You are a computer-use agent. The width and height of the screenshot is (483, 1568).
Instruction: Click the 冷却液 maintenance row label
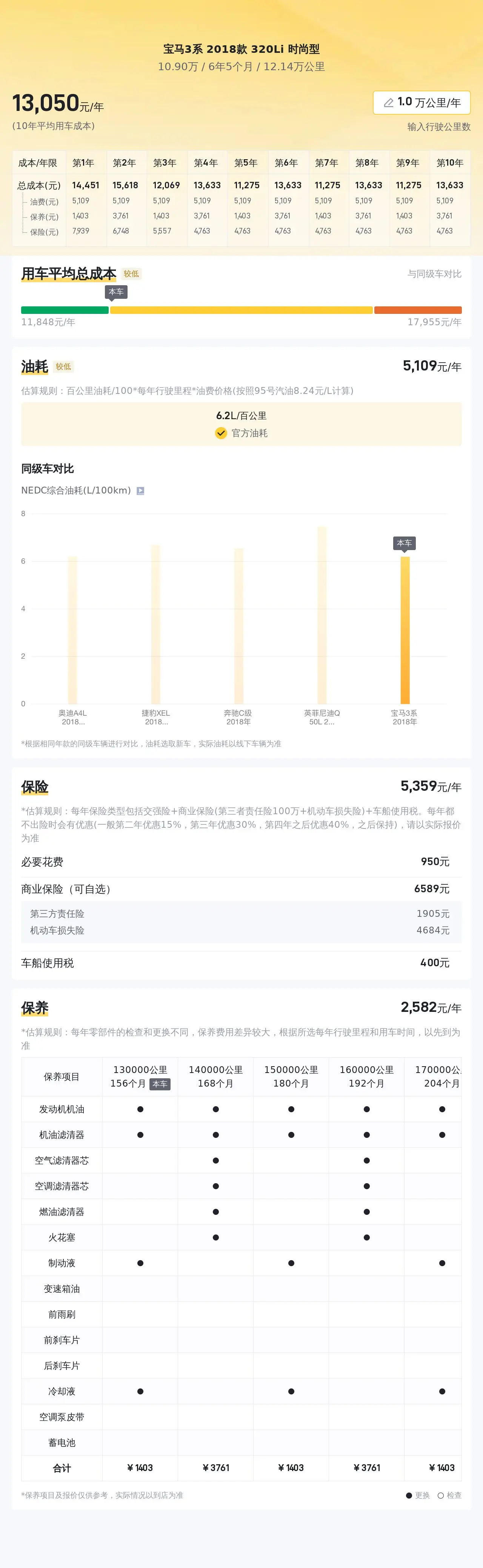point(62,1391)
